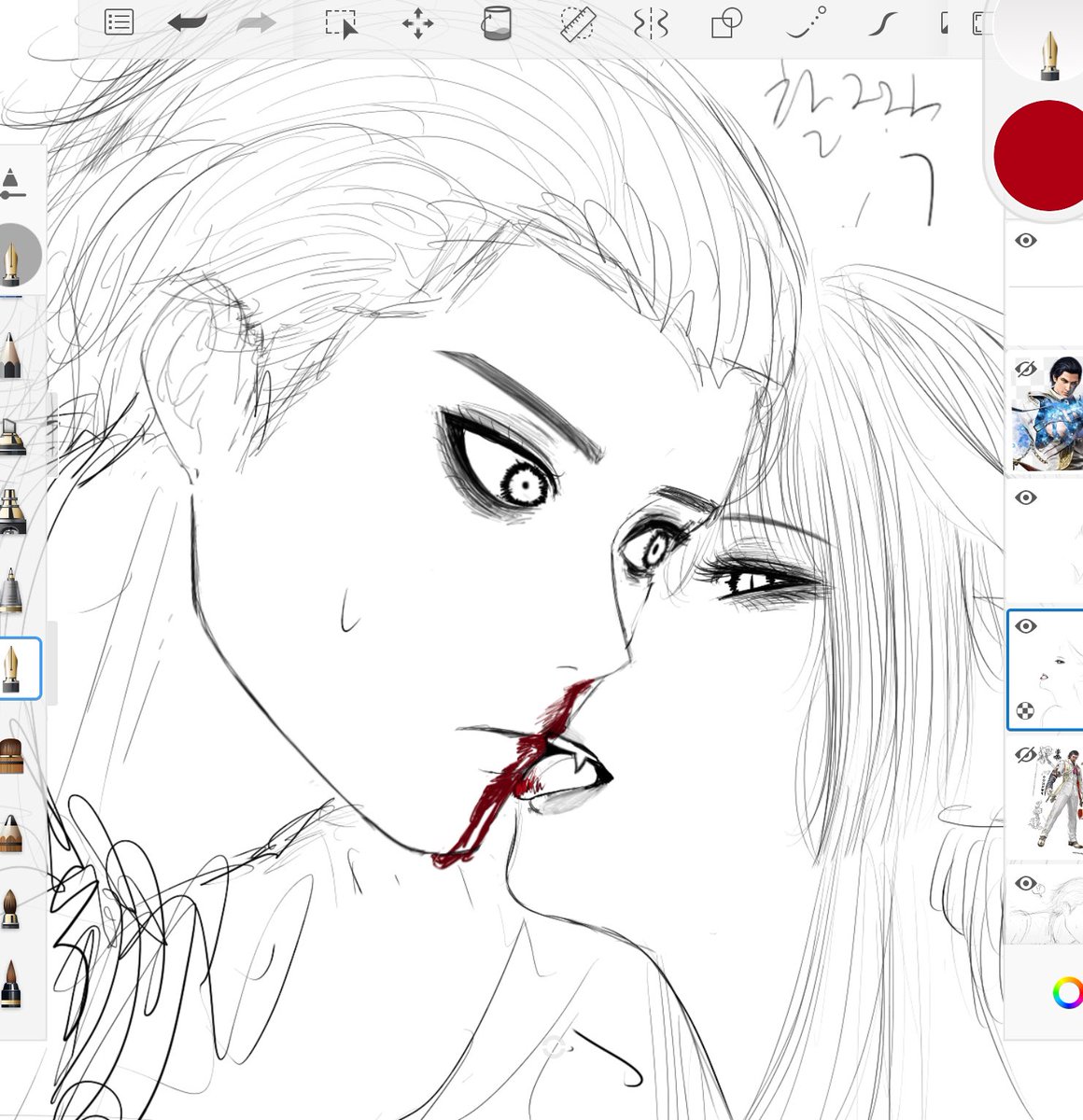Hide the topmost layer with eye icon
Viewport: 1083px width, 1120px height.
(1026, 241)
